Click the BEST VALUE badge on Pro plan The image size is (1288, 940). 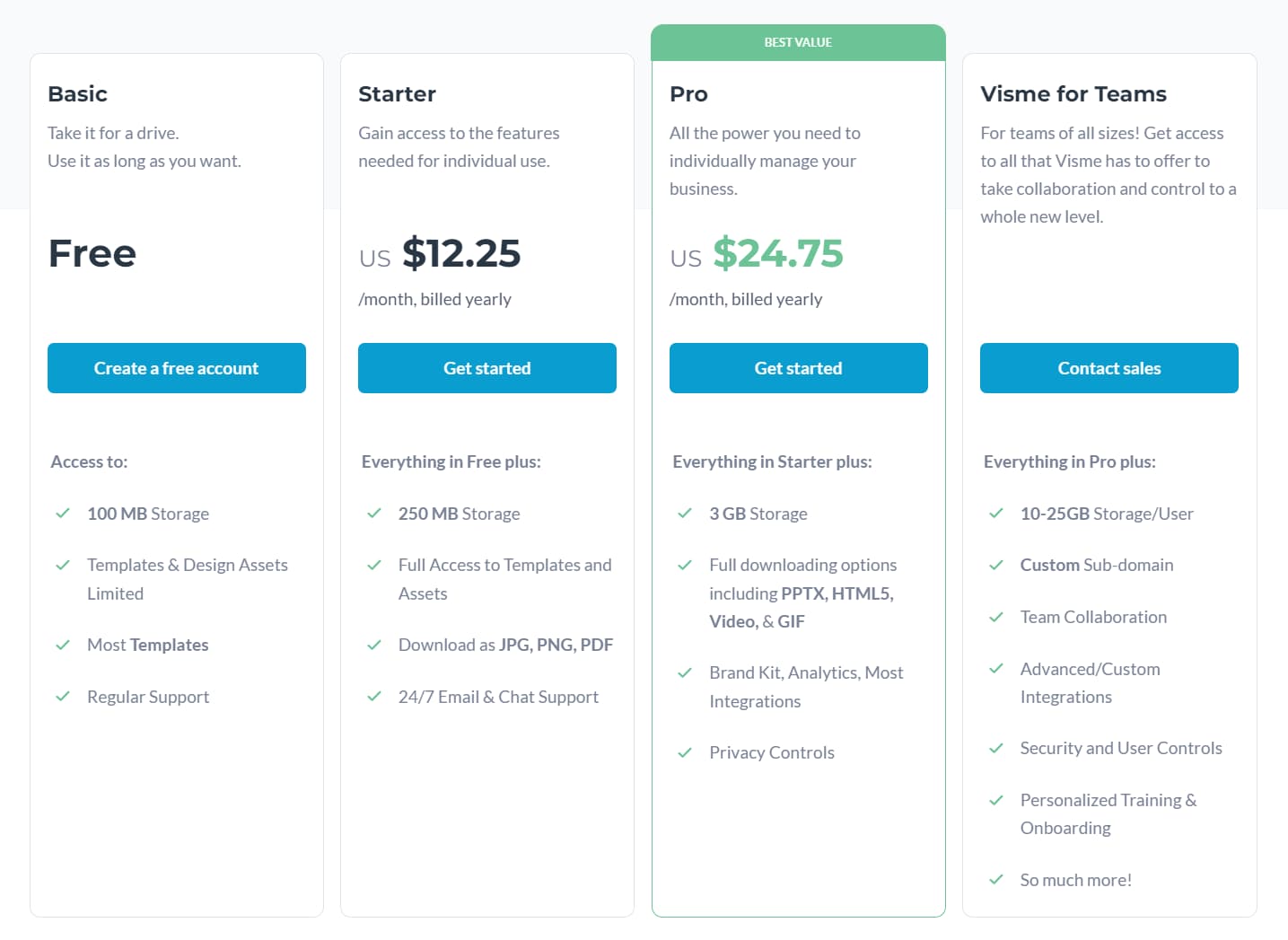click(797, 41)
